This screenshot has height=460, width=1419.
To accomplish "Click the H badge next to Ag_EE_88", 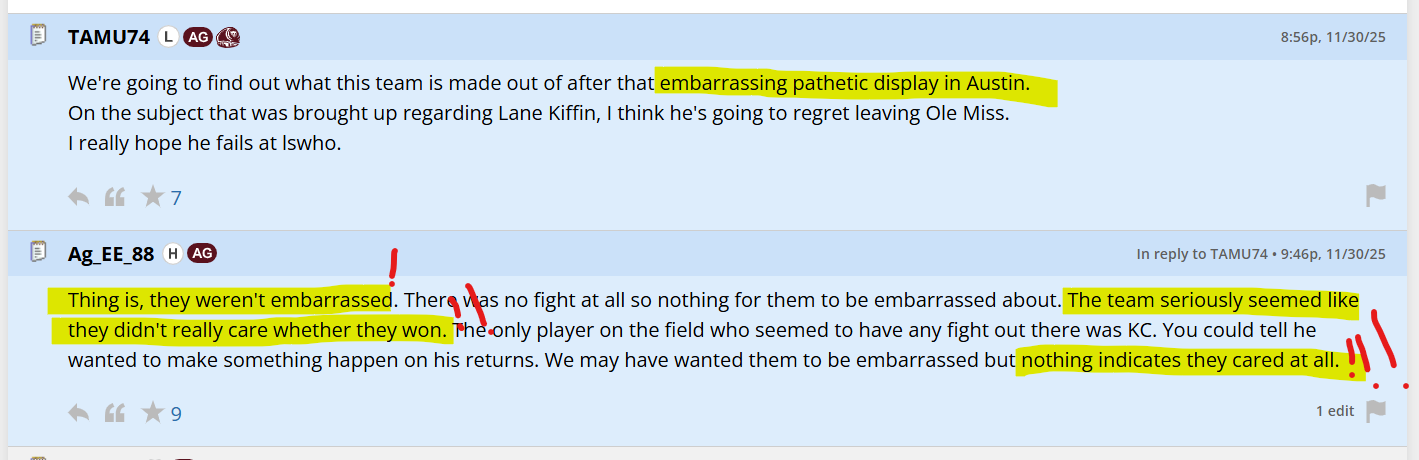I will coord(172,253).
